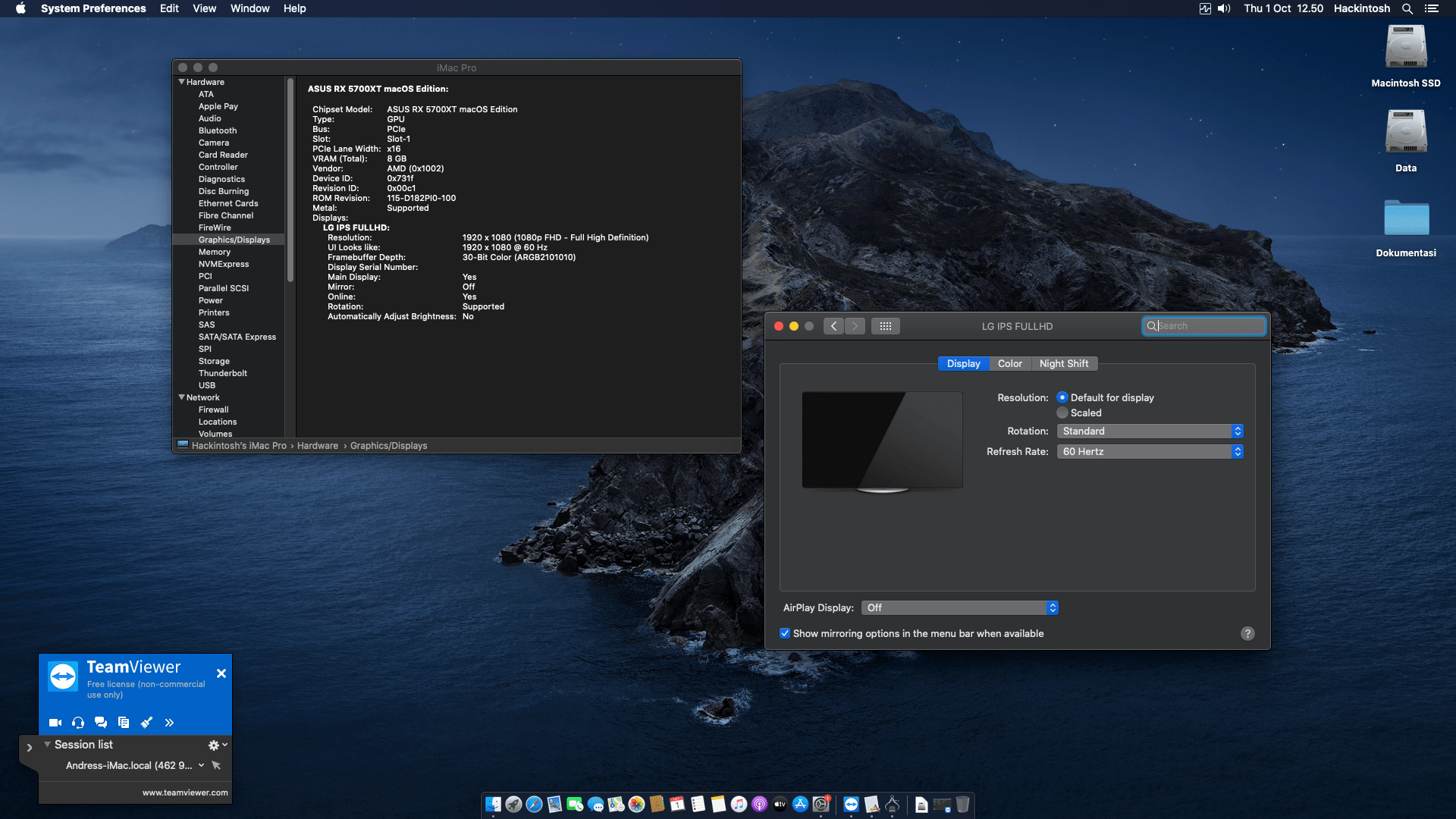The width and height of the screenshot is (1456, 819).
Task: Open Apple TV from the Dock
Action: point(780,805)
